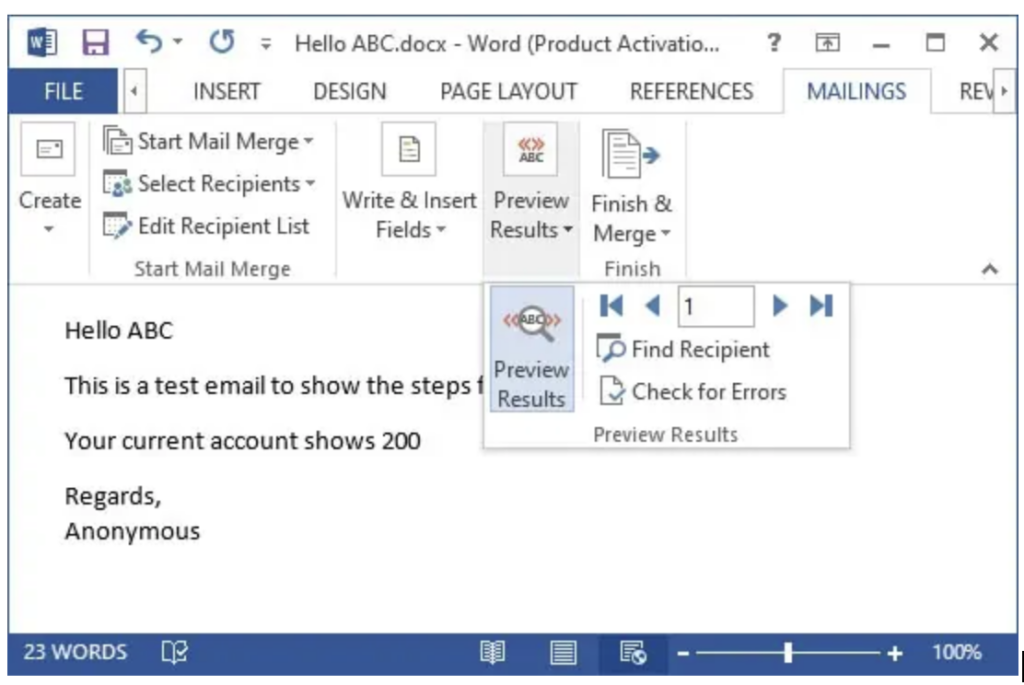This screenshot has height=685, width=1024.
Task: Enable Web Layout view
Action: (x=633, y=652)
